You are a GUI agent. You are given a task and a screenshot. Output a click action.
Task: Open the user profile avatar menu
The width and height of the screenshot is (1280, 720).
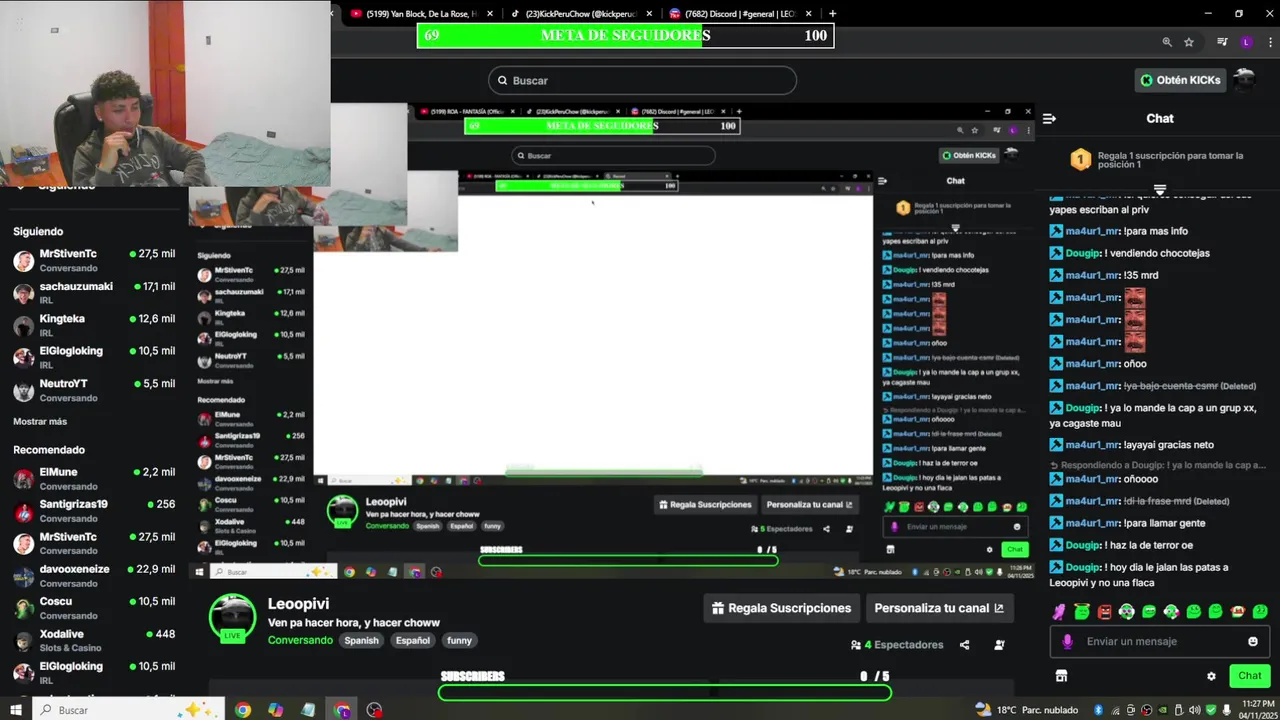[x=1245, y=79]
